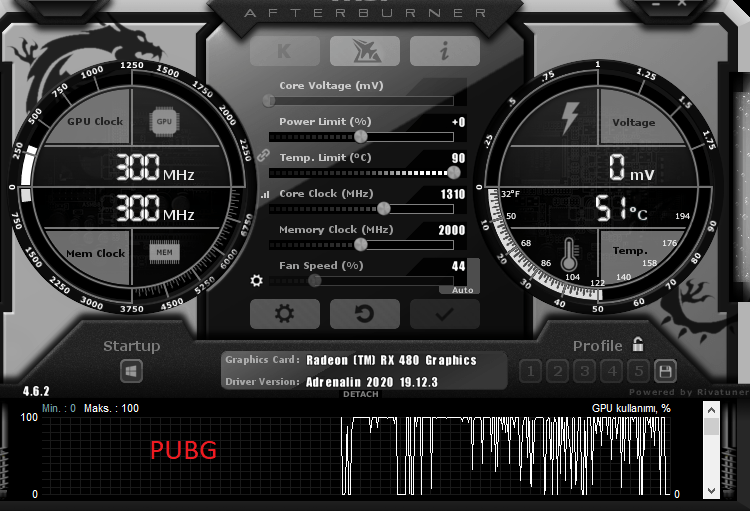Open settings gear button below sliders

click(285, 314)
